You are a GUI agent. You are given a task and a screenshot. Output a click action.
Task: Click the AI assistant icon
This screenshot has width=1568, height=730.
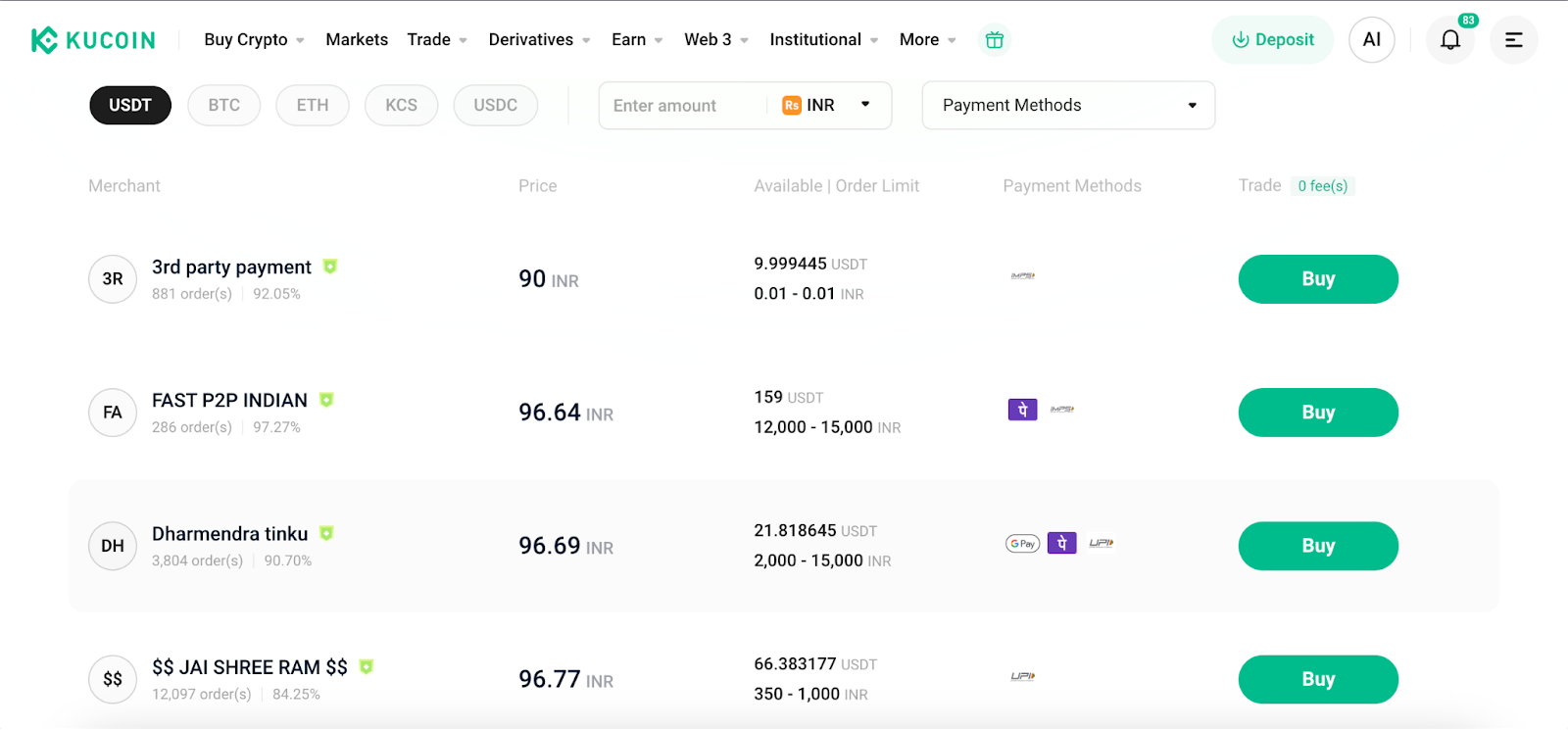coord(1371,40)
